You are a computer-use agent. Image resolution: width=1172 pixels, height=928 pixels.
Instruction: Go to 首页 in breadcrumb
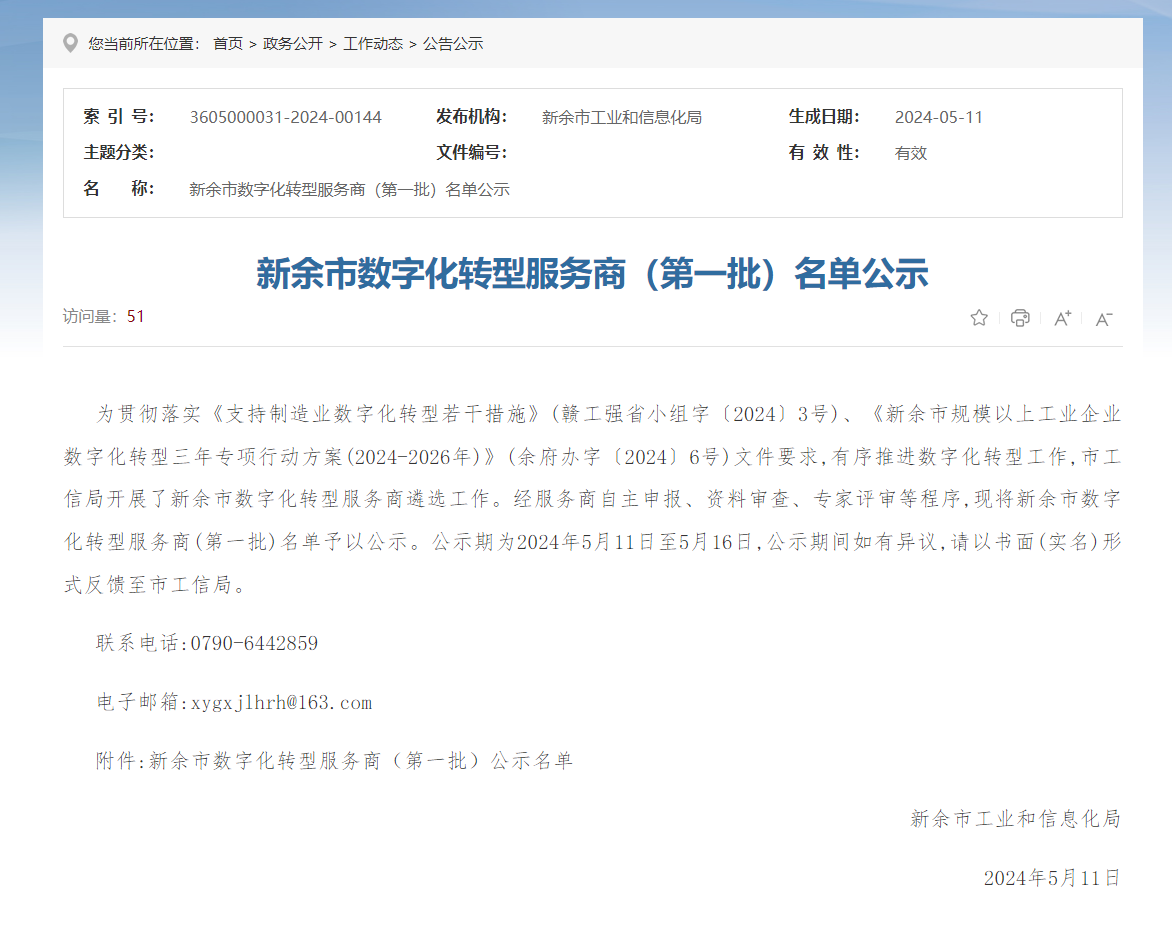(228, 44)
